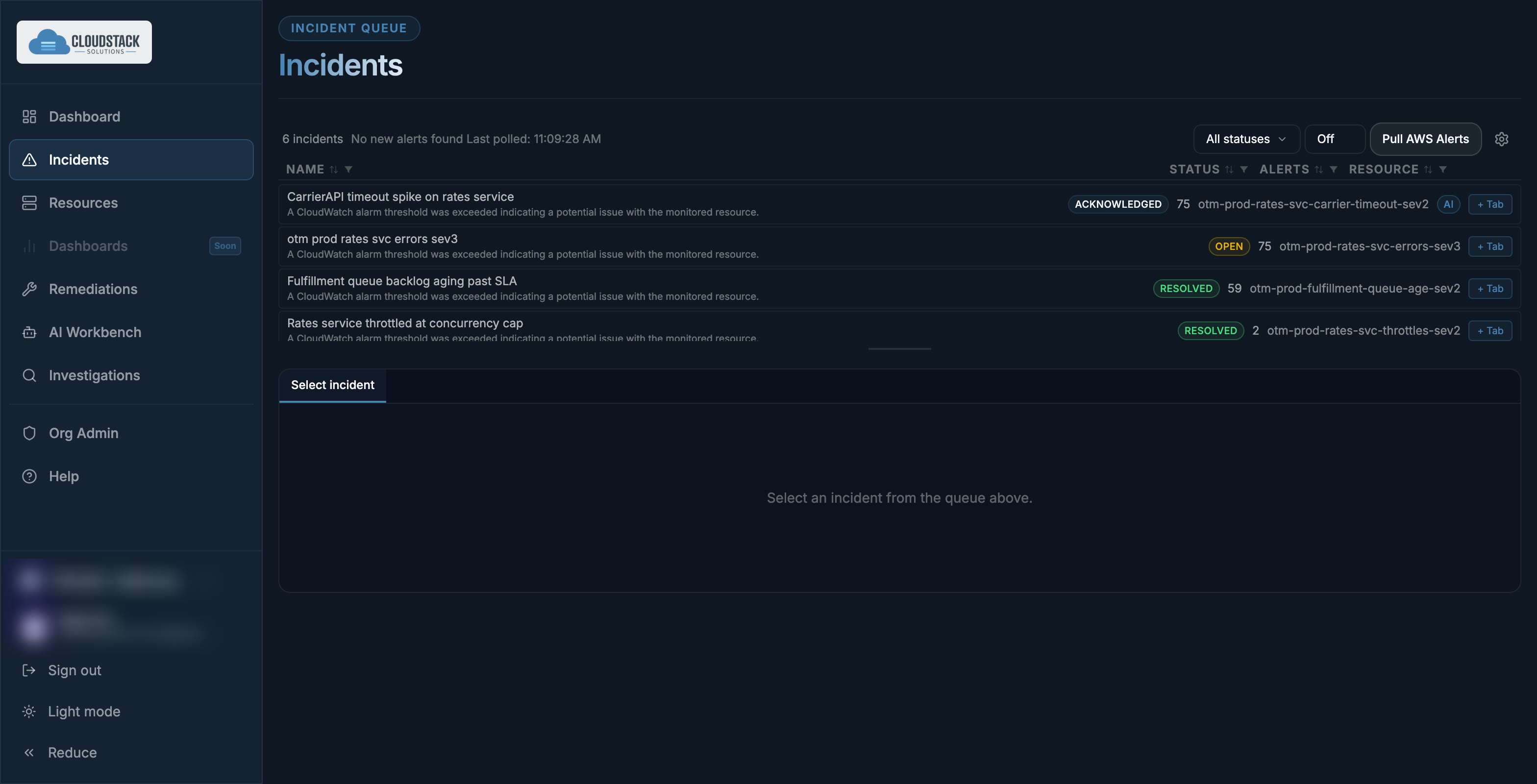Image resolution: width=1537 pixels, height=784 pixels.
Task: Open the All statuses dropdown
Action: click(x=1246, y=139)
